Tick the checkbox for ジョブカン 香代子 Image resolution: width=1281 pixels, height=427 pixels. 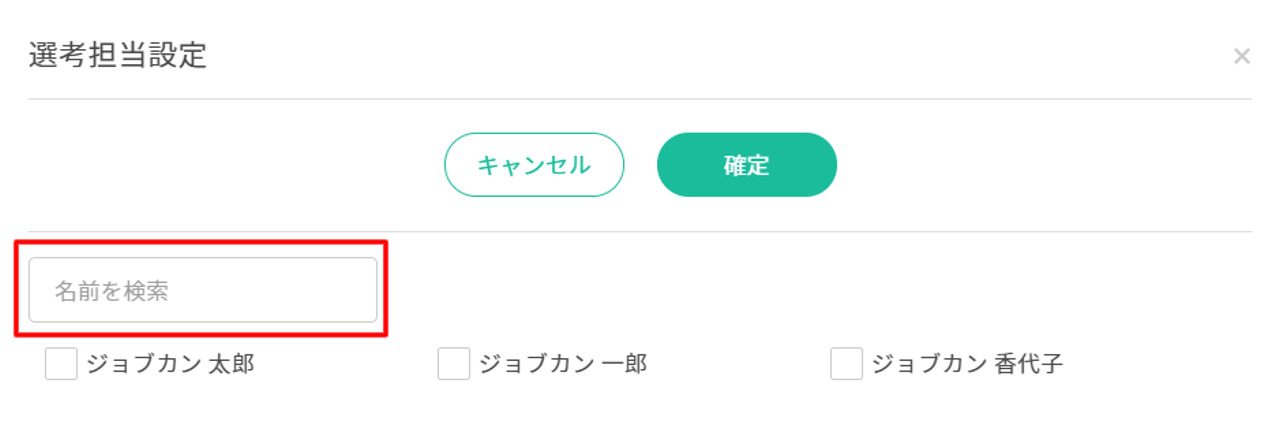[x=847, y=364]
